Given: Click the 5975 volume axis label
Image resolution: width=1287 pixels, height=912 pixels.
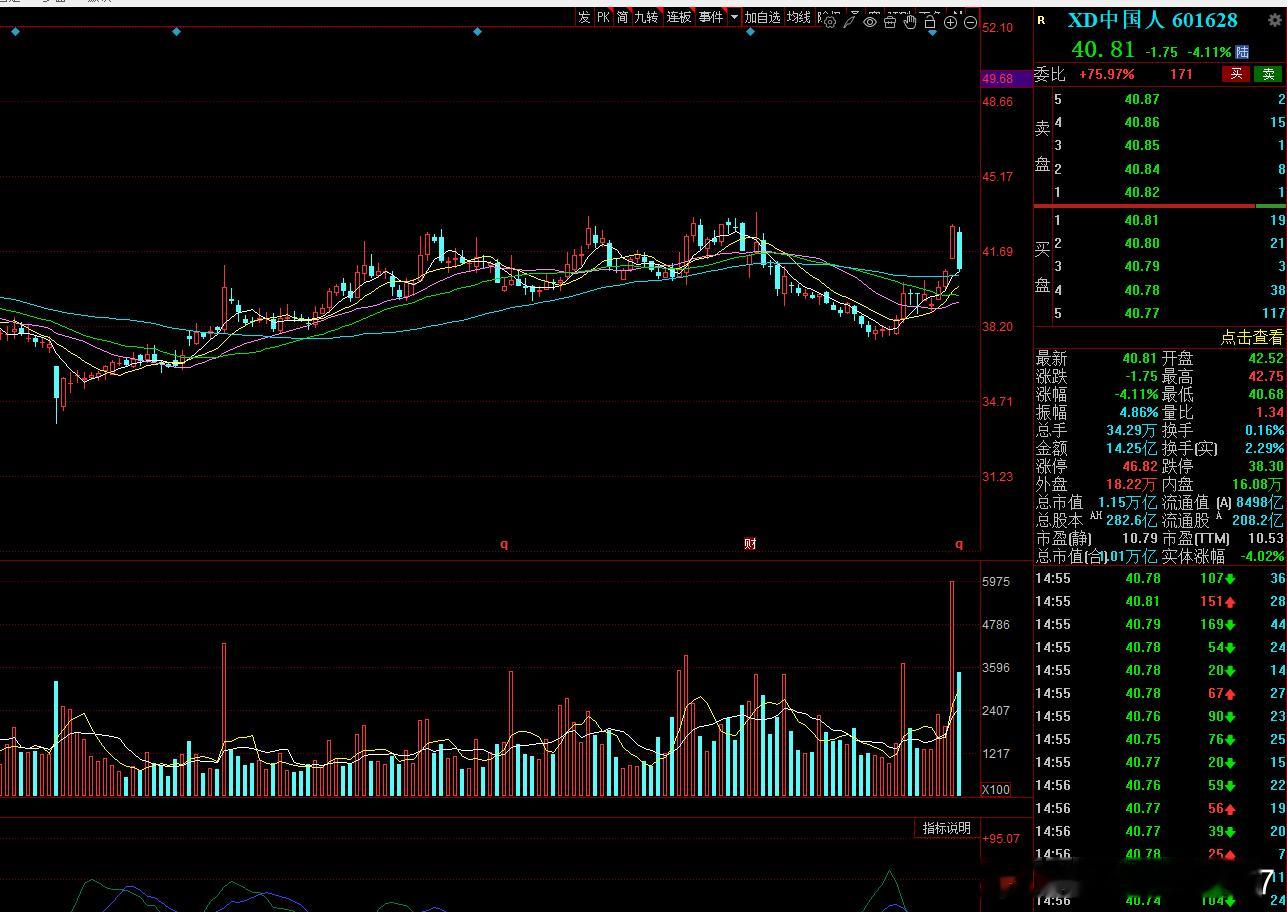Looking at the screenshot, I should (x=996, y=581).
